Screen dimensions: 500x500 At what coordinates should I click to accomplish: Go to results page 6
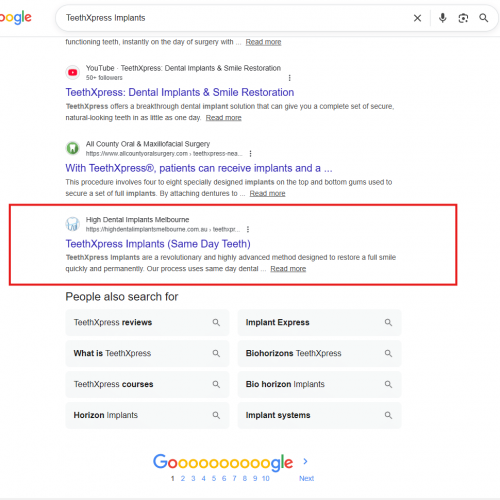tap(224, 478)
